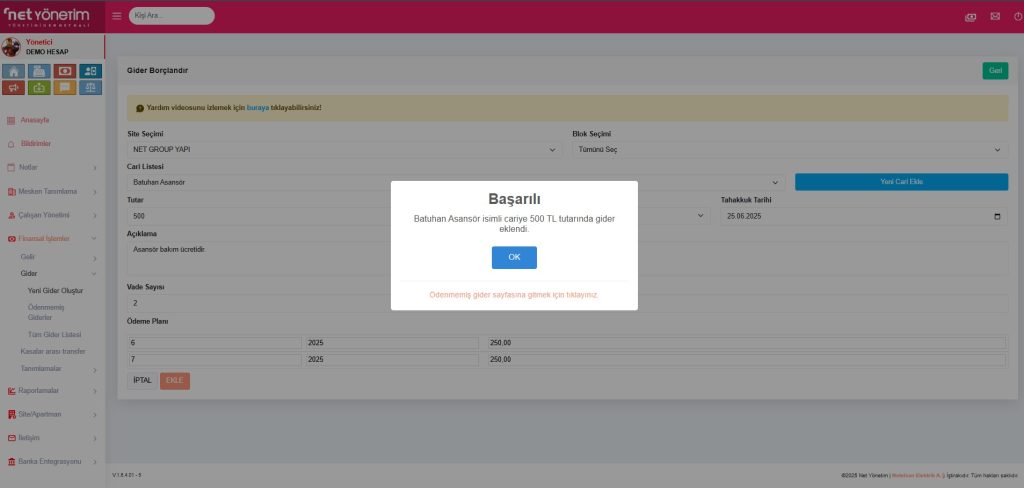Open the envelope messages icon in header
Screen dimensions: 1024x488
994,16
